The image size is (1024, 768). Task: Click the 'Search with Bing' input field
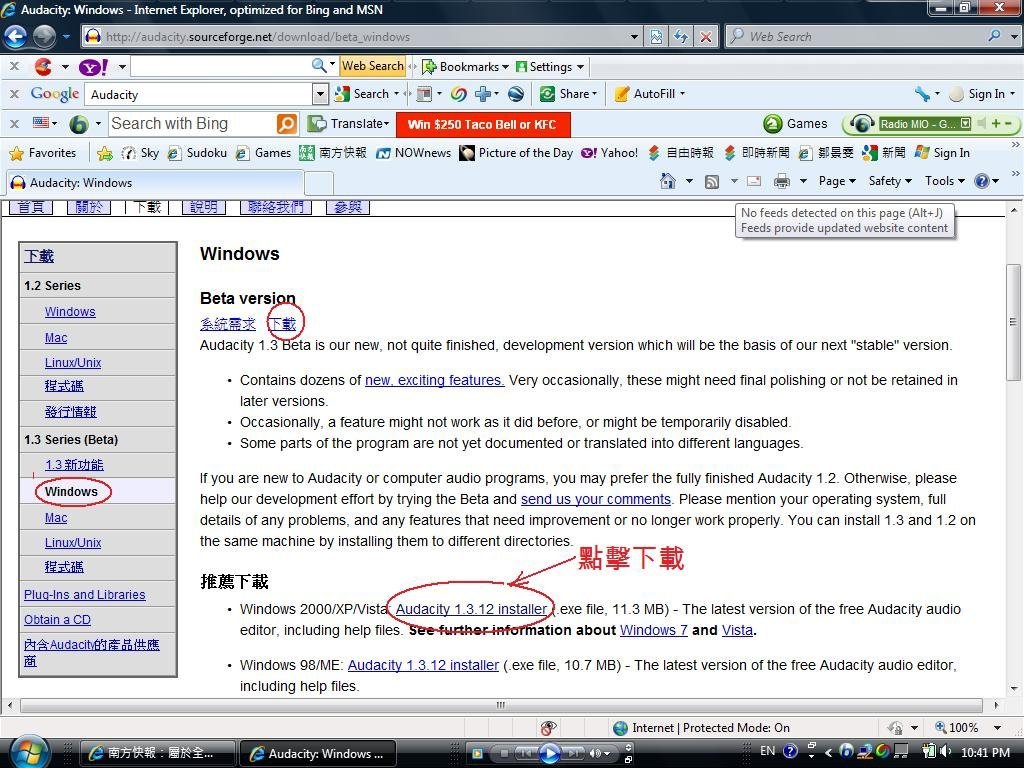pos(193,123)
